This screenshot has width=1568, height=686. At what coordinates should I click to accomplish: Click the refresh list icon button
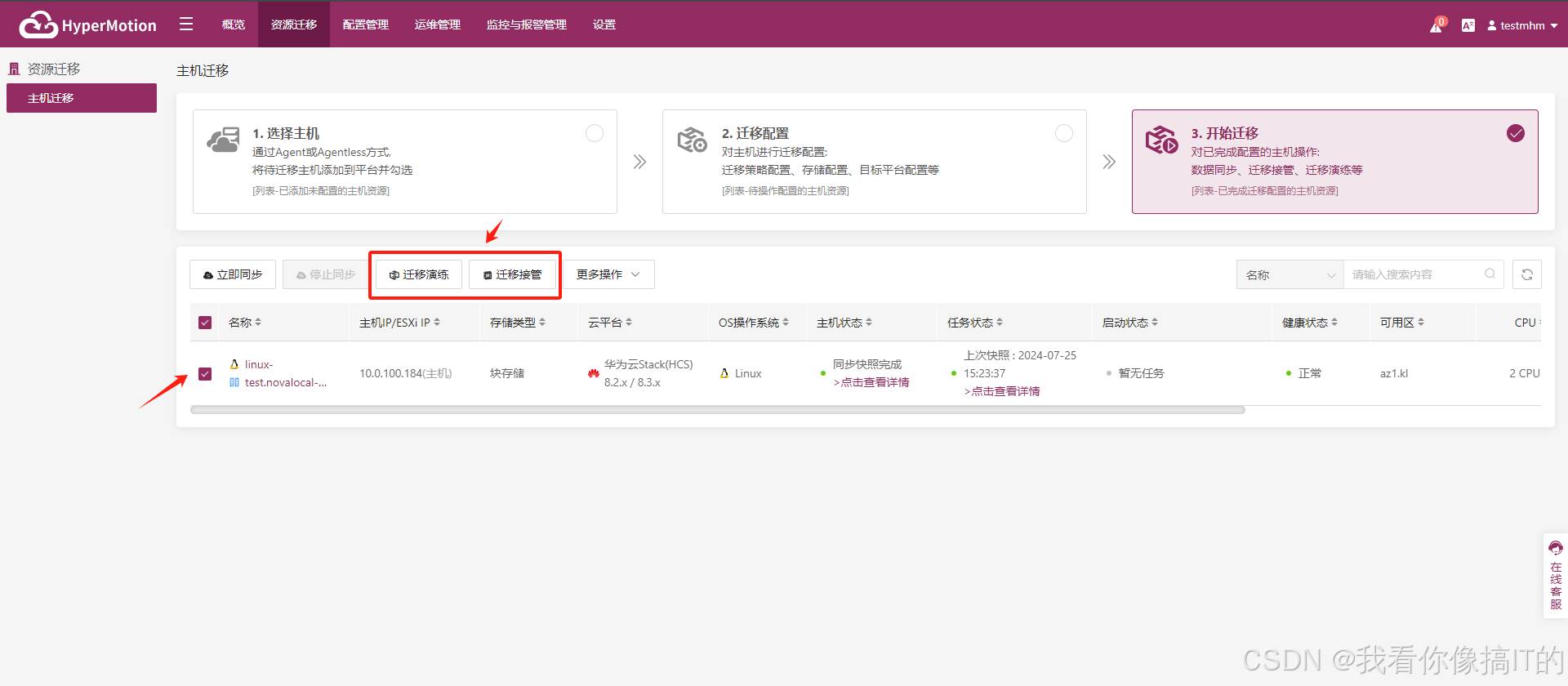pyautogui.click(x=1526, y=274)
